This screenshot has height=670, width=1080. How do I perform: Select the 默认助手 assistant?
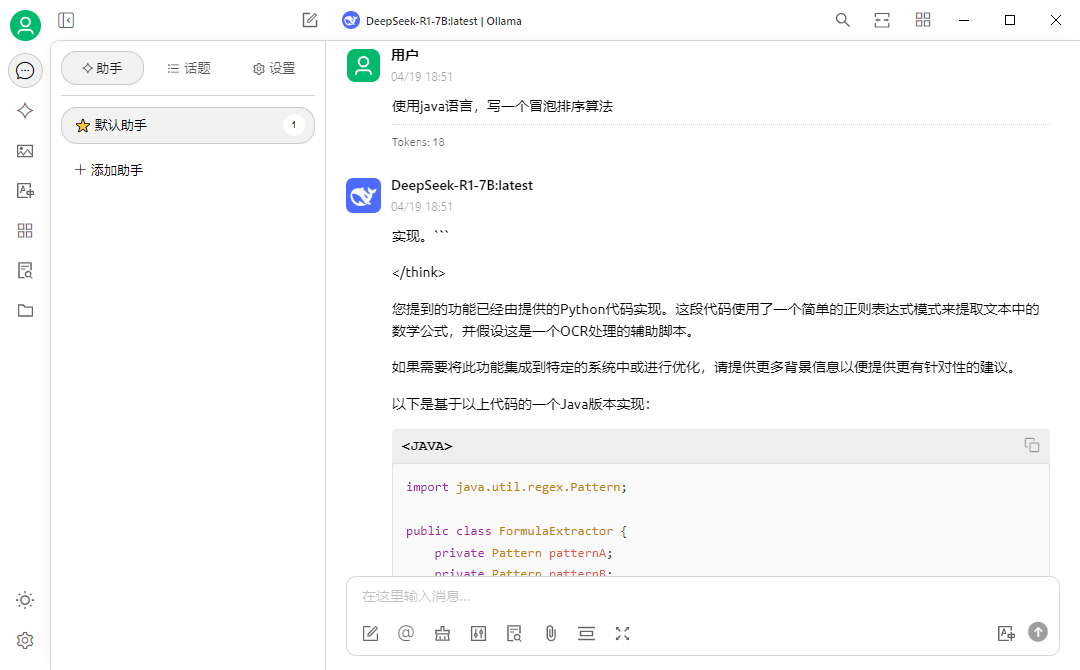(x=188, y=125)
